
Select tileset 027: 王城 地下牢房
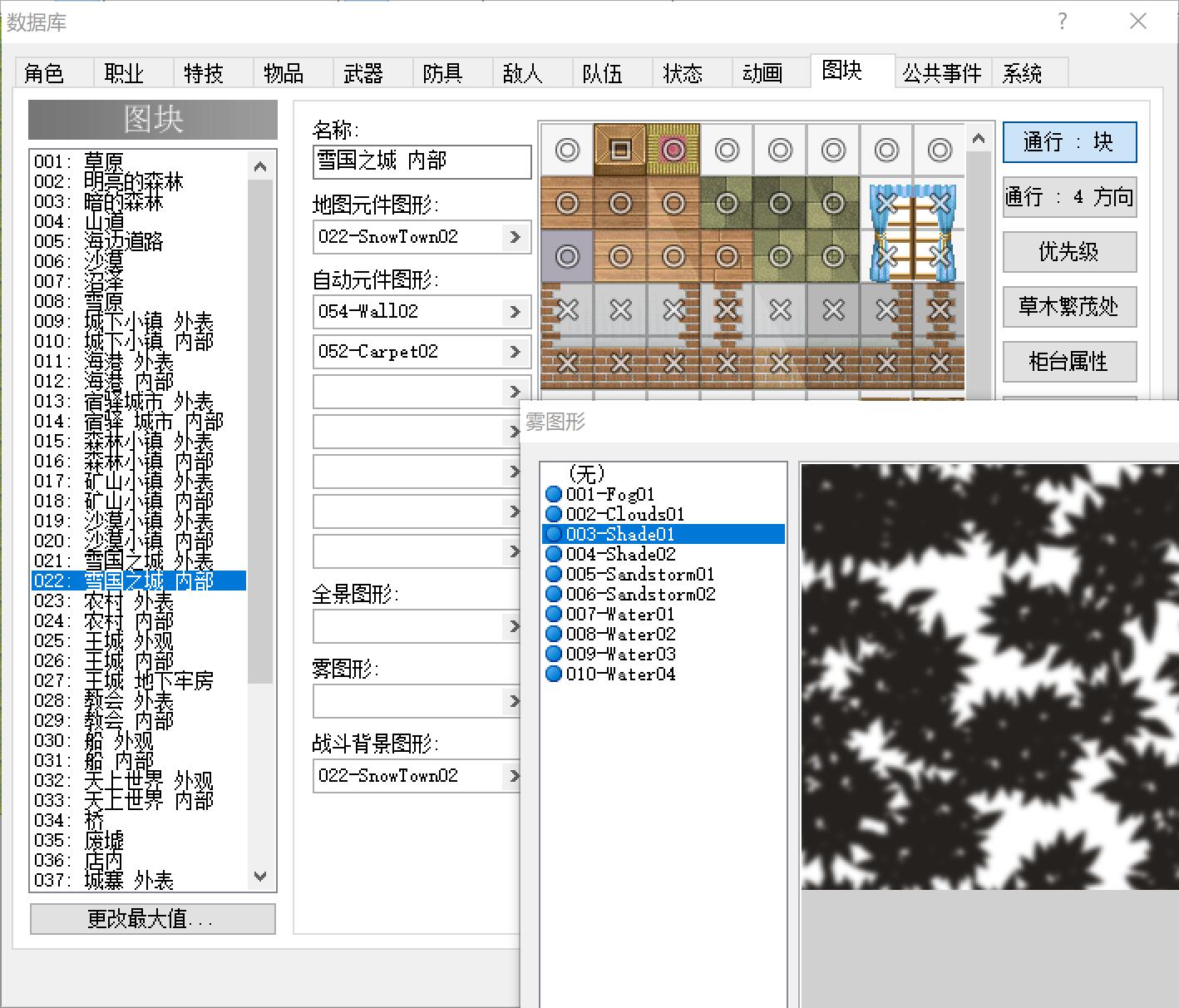click(x=138, y=680)
